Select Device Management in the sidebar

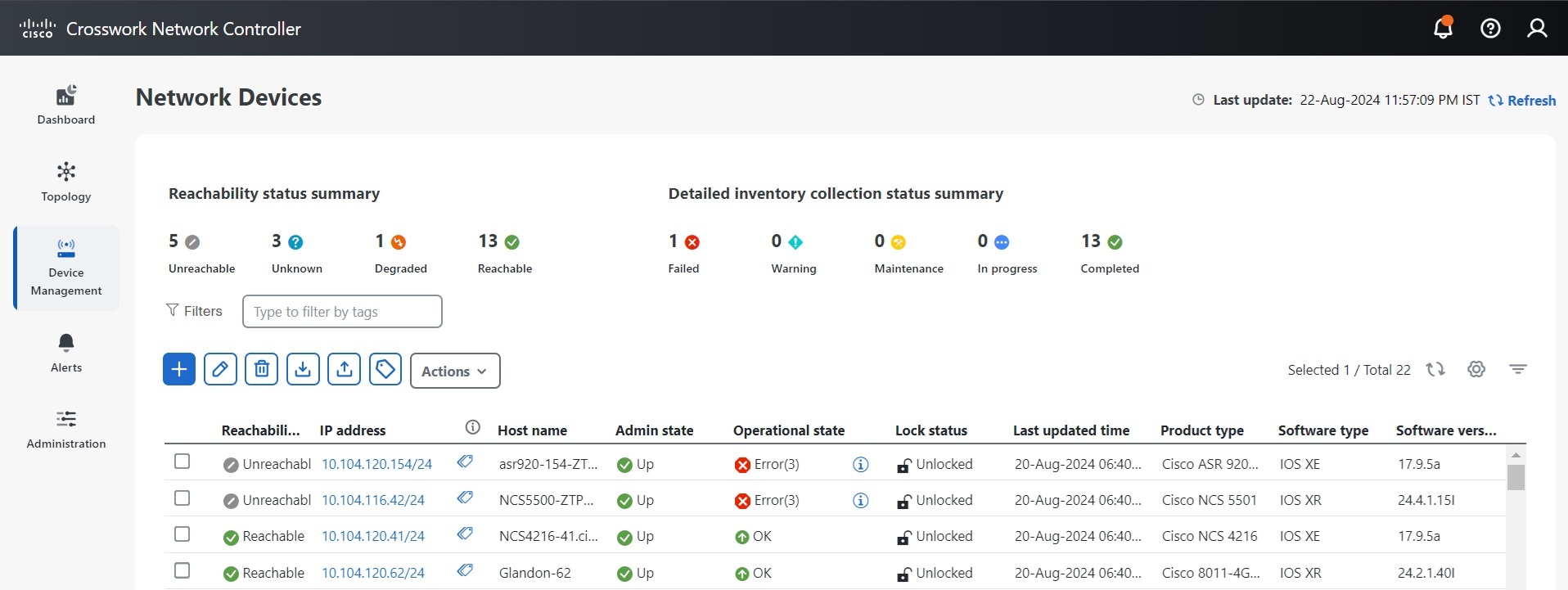pos(66,268)
